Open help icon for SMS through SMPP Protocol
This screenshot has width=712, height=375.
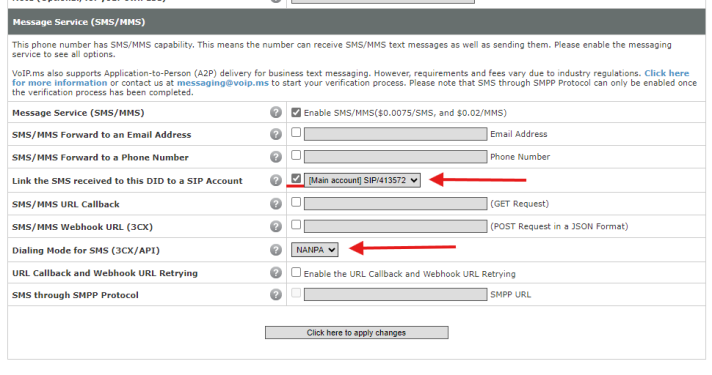point(276,294)
